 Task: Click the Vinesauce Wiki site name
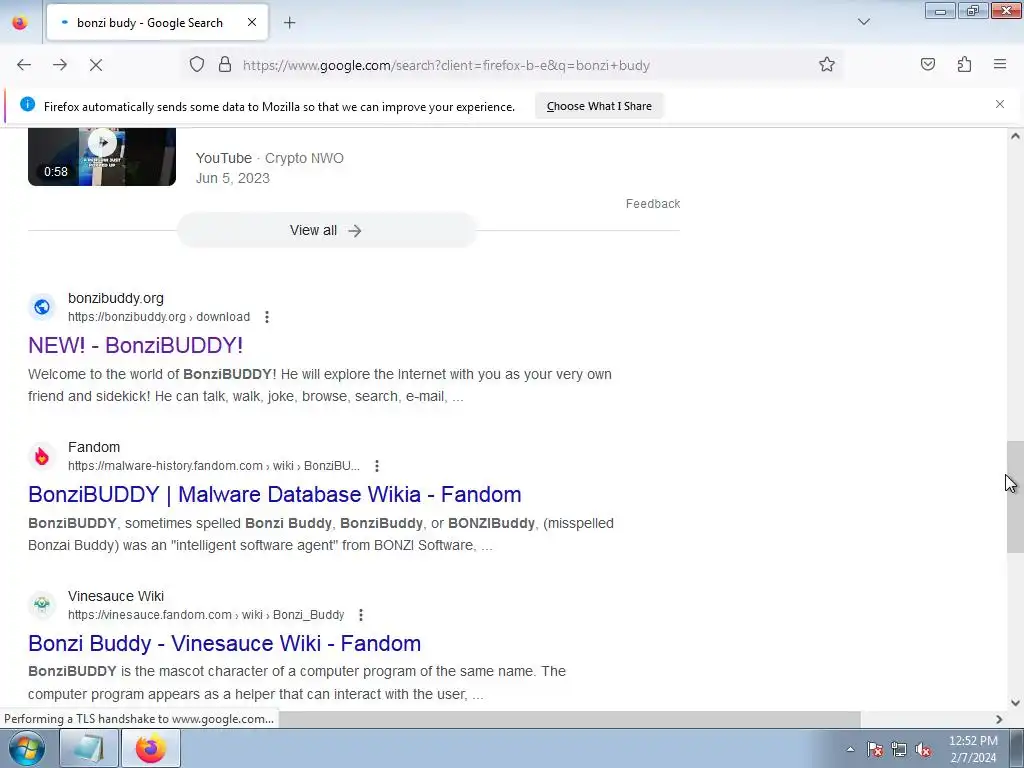pos(116,596)
